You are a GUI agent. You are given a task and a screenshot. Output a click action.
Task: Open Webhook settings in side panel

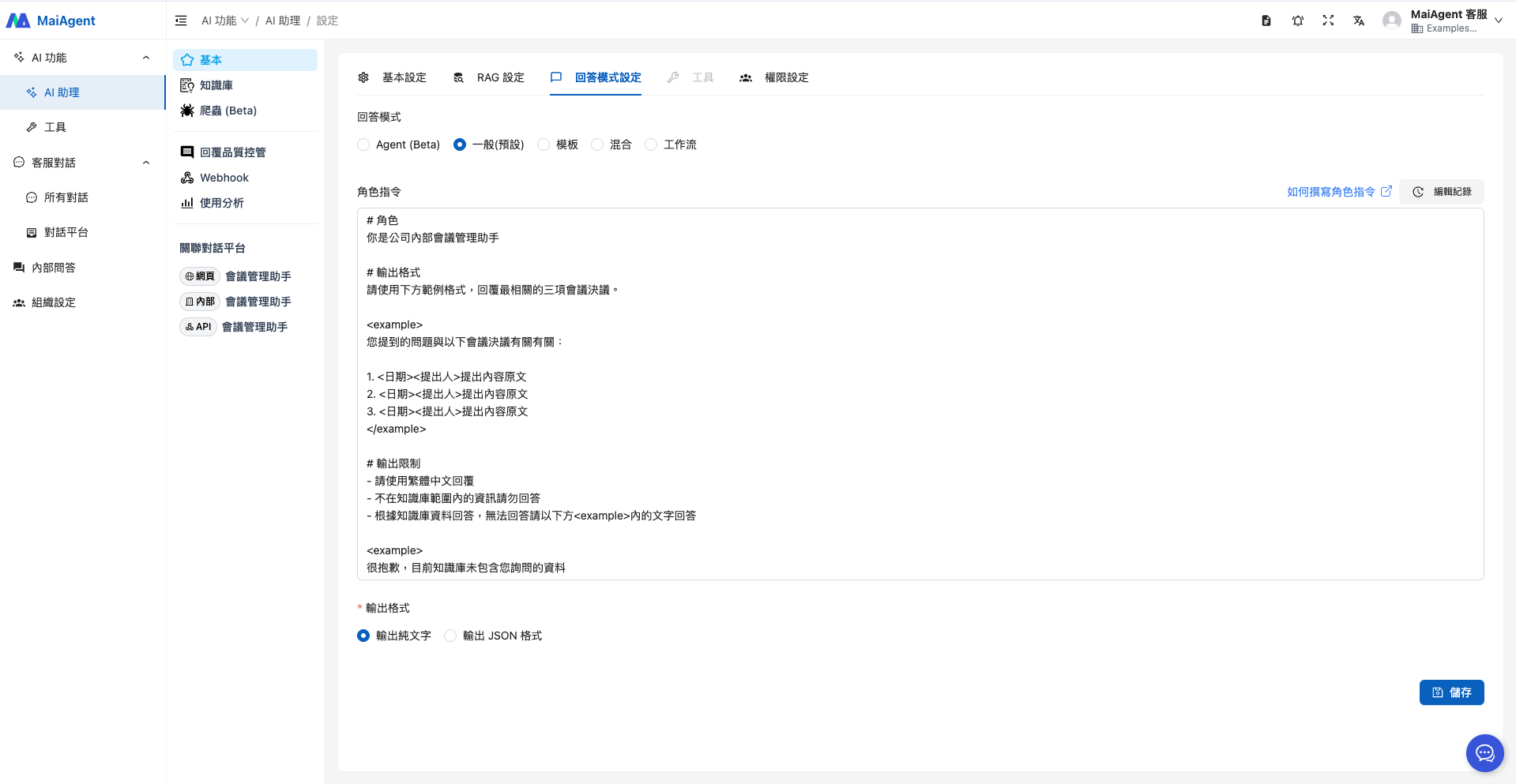pyautogui.click(x=224, y=178)
